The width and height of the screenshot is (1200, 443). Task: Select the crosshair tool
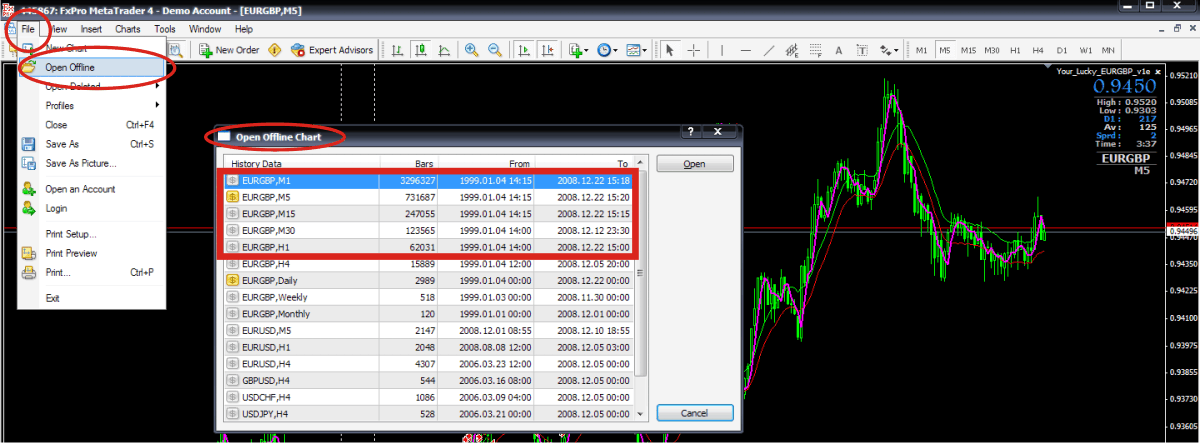coord(694,49)
